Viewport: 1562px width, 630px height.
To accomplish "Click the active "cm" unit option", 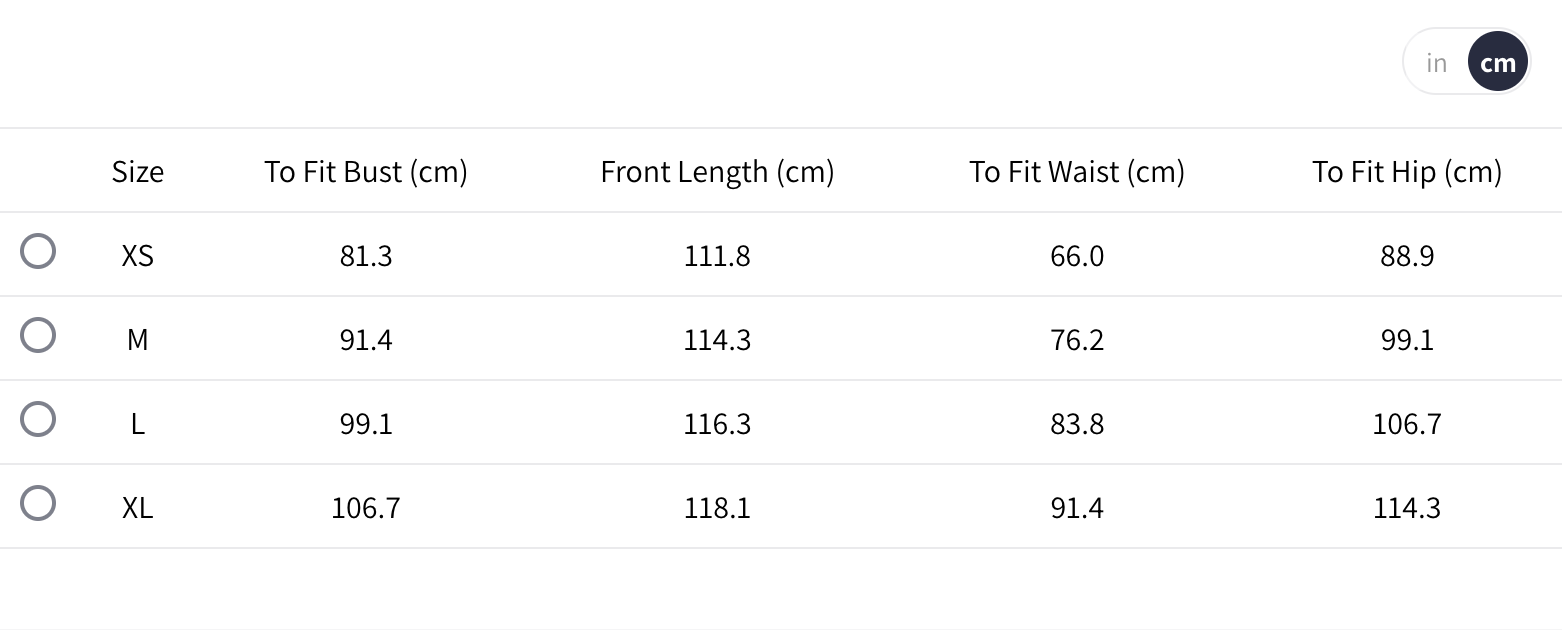I will [x=1498, y=62].
